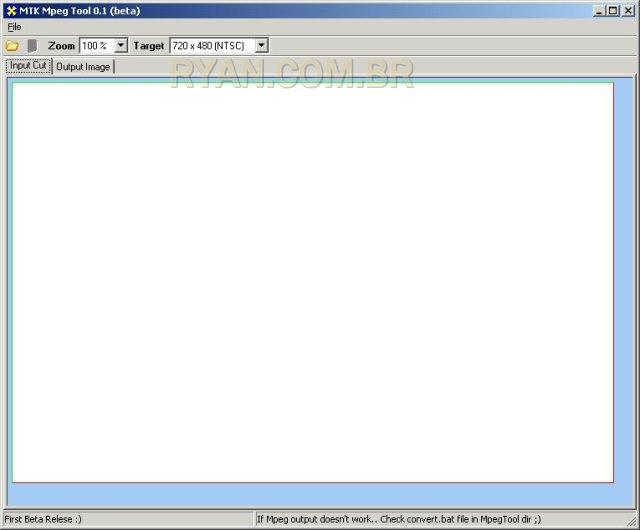Click the gray document icon in toolbar
Image resolution: width=640 pixels, height=530 pixels.
coord(32,46)
